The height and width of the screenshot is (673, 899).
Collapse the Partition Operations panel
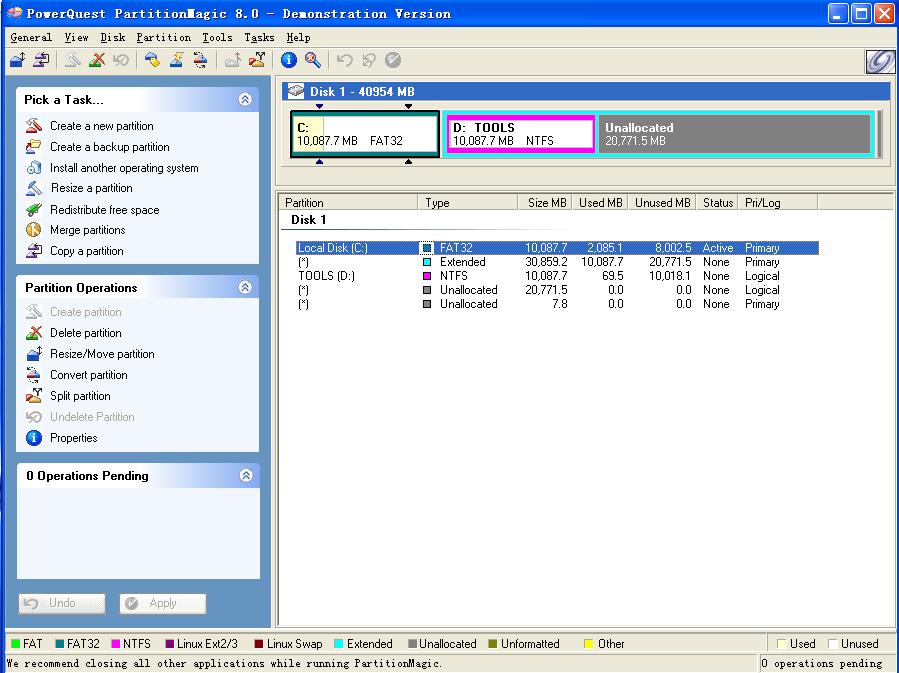[245, 287]
